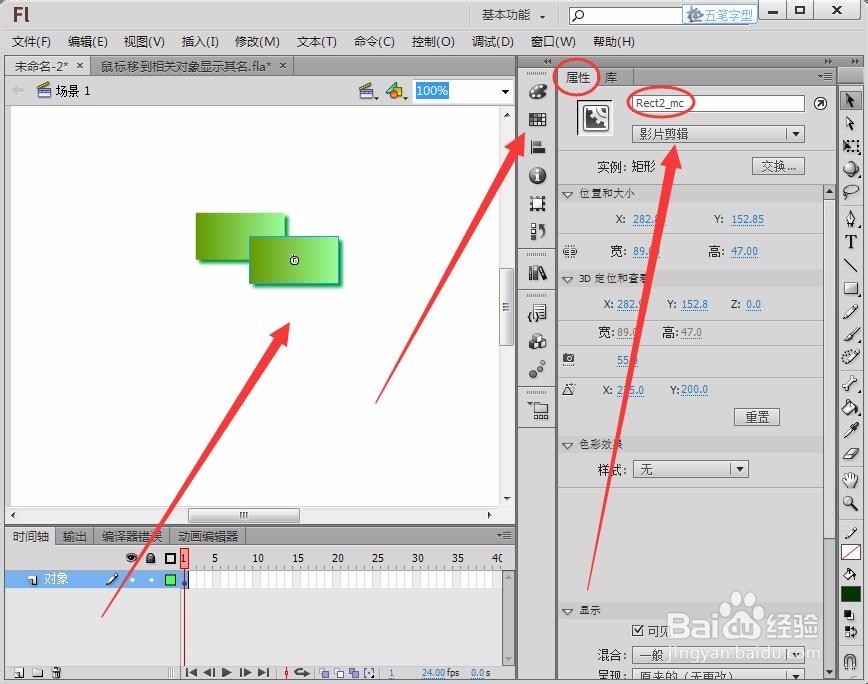Viewport: 868px width, 684px height.
Task: Select the Zoom magnifier tool
Action: click(x=851, y=503)
